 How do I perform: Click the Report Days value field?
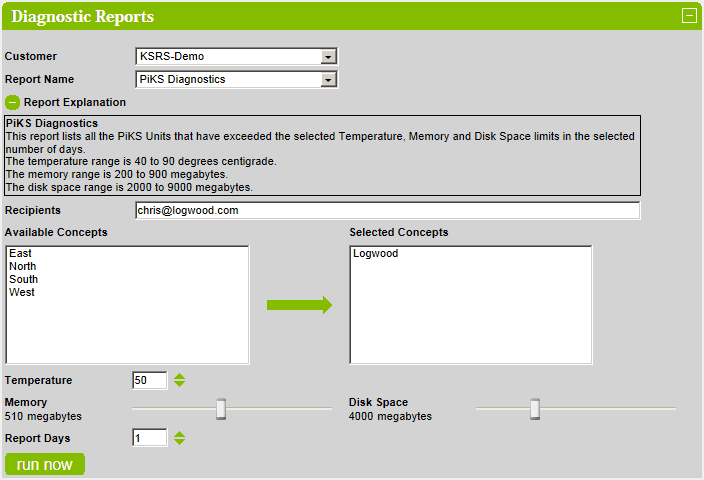point(149,438)
